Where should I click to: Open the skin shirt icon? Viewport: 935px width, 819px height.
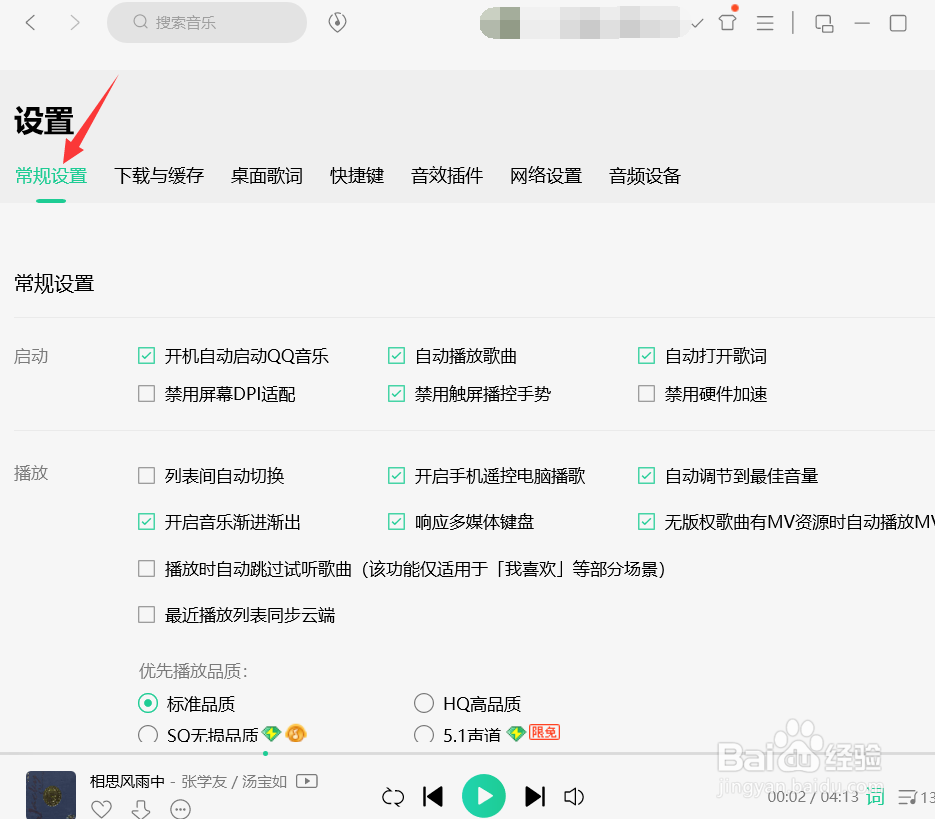click(x=727, y=23)
